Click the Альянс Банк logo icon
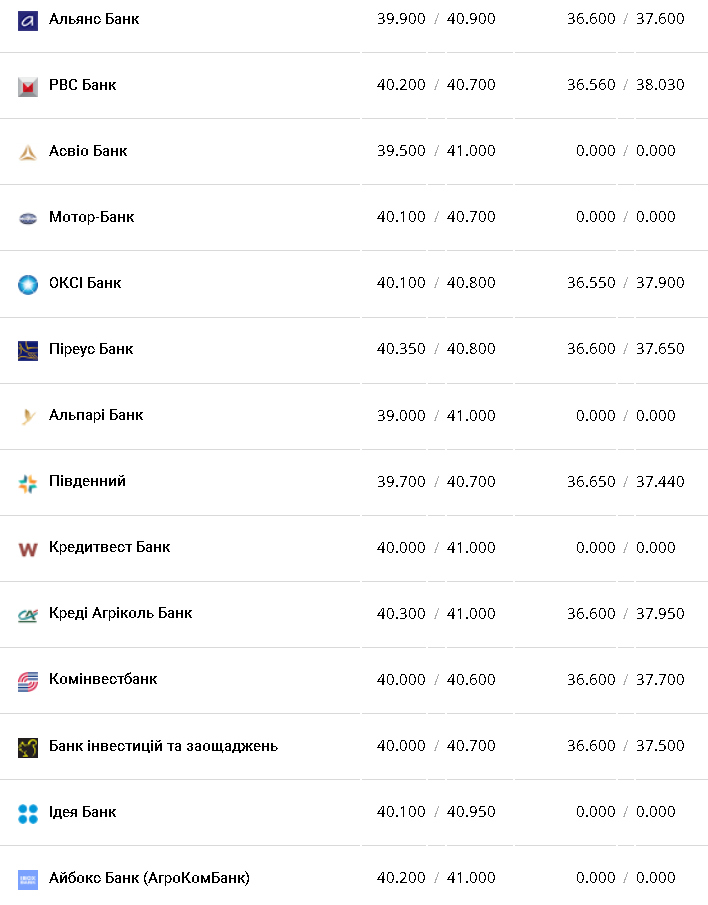The width and height of the screenshot is (708, 905). coord(28,19)
